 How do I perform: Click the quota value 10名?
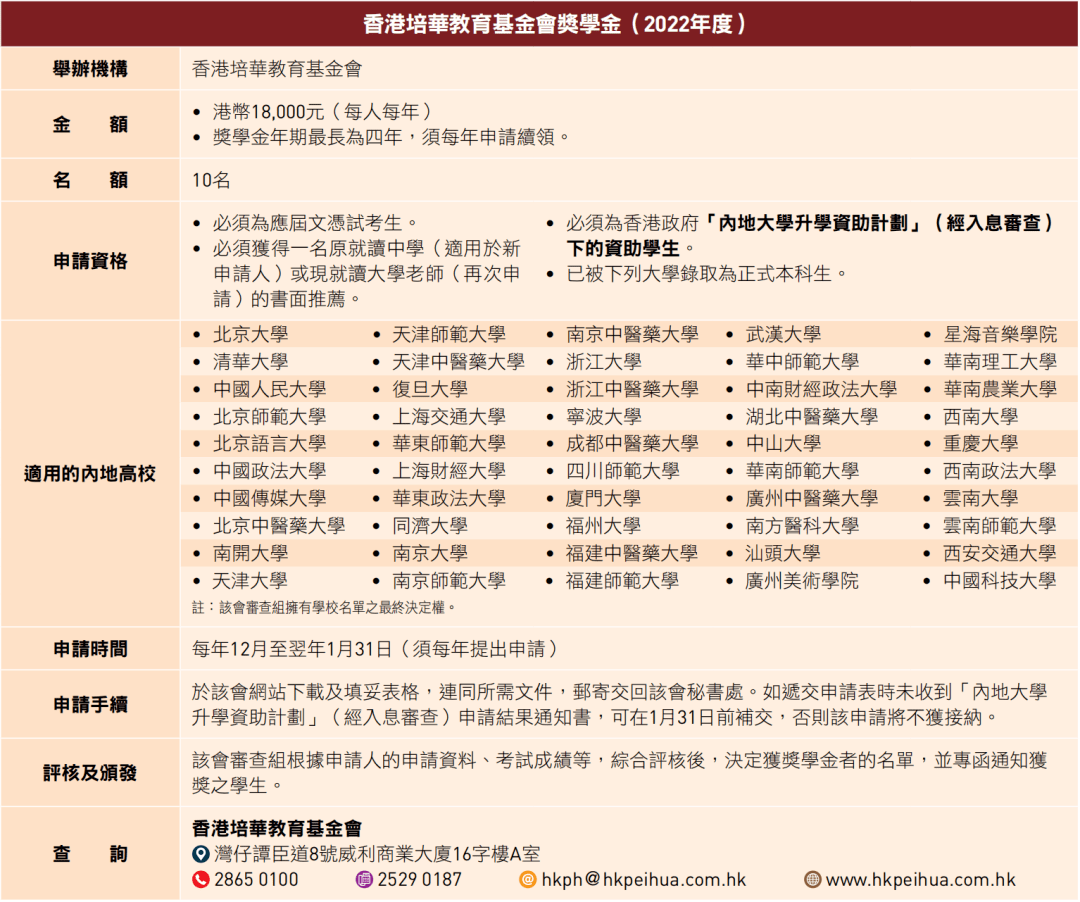coord(211,180)
